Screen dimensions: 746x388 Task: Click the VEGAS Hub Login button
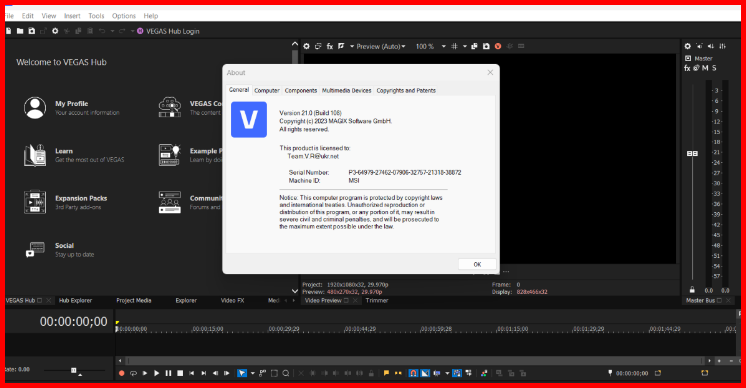tap(168, 31)
